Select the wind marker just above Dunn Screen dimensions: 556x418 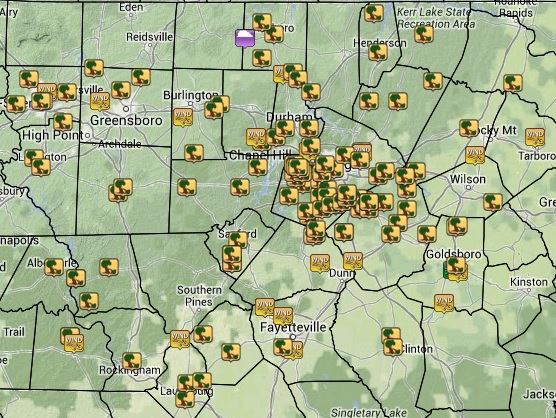(353, 261)
